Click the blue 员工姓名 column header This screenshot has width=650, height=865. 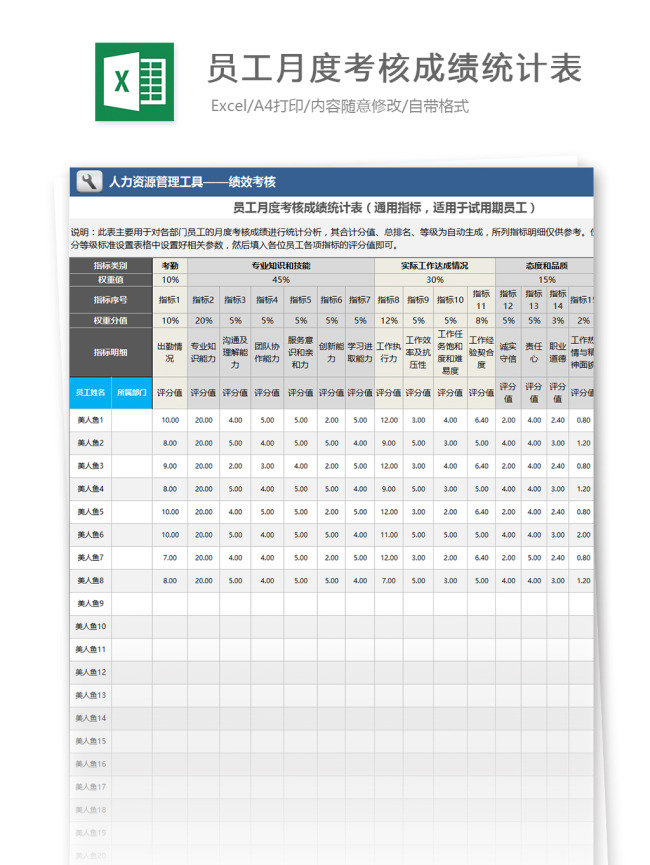90,392
